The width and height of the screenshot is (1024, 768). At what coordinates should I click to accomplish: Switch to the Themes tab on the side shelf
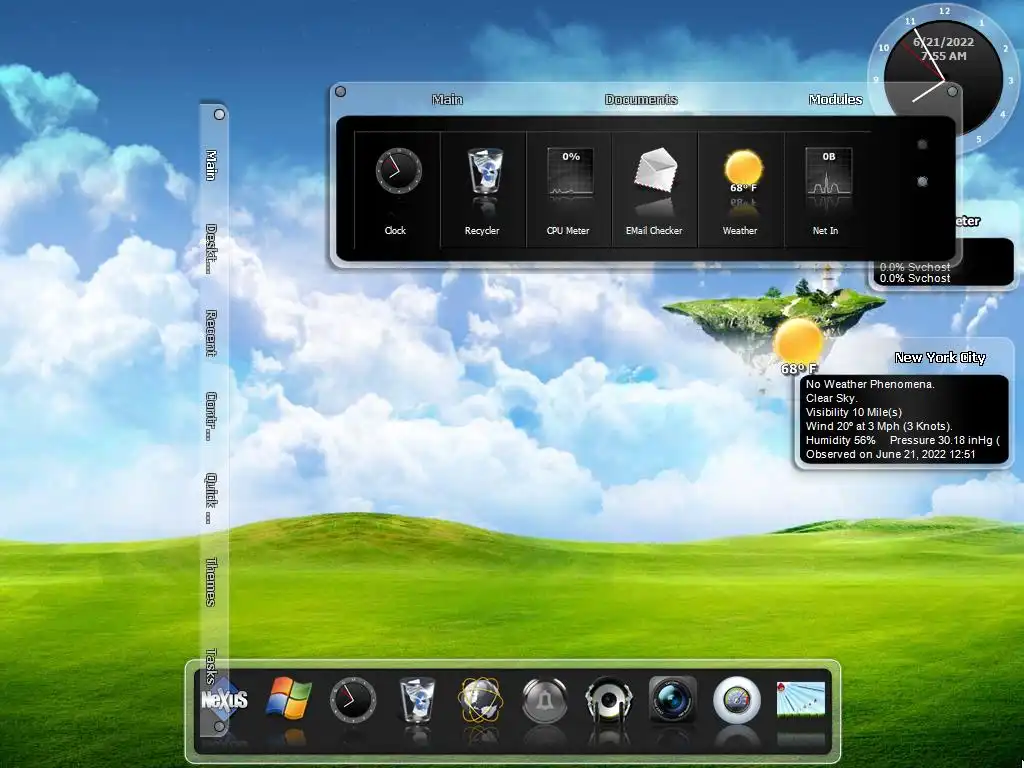click(211, 582)
